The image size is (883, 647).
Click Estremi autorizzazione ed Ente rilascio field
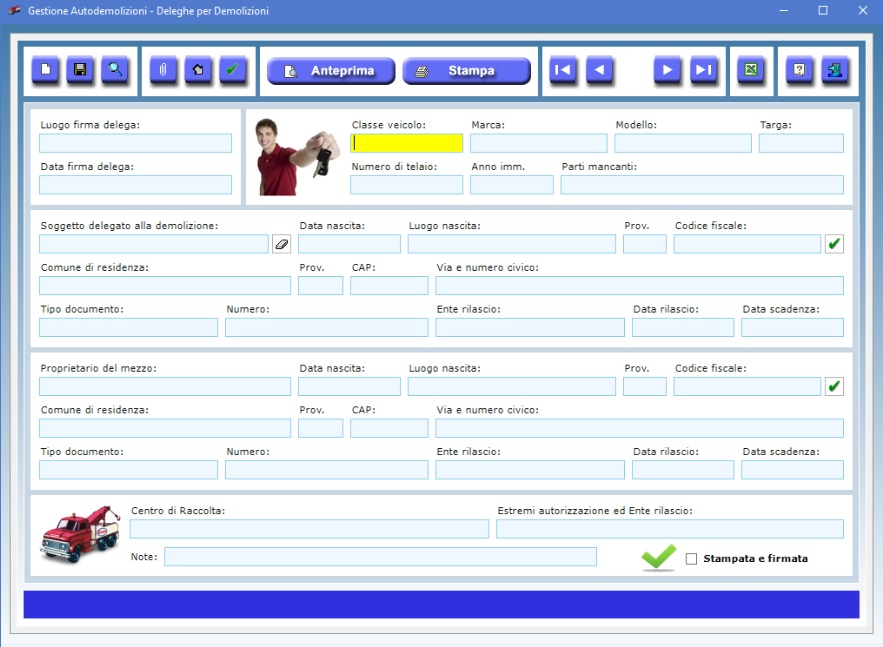point(670,529)
